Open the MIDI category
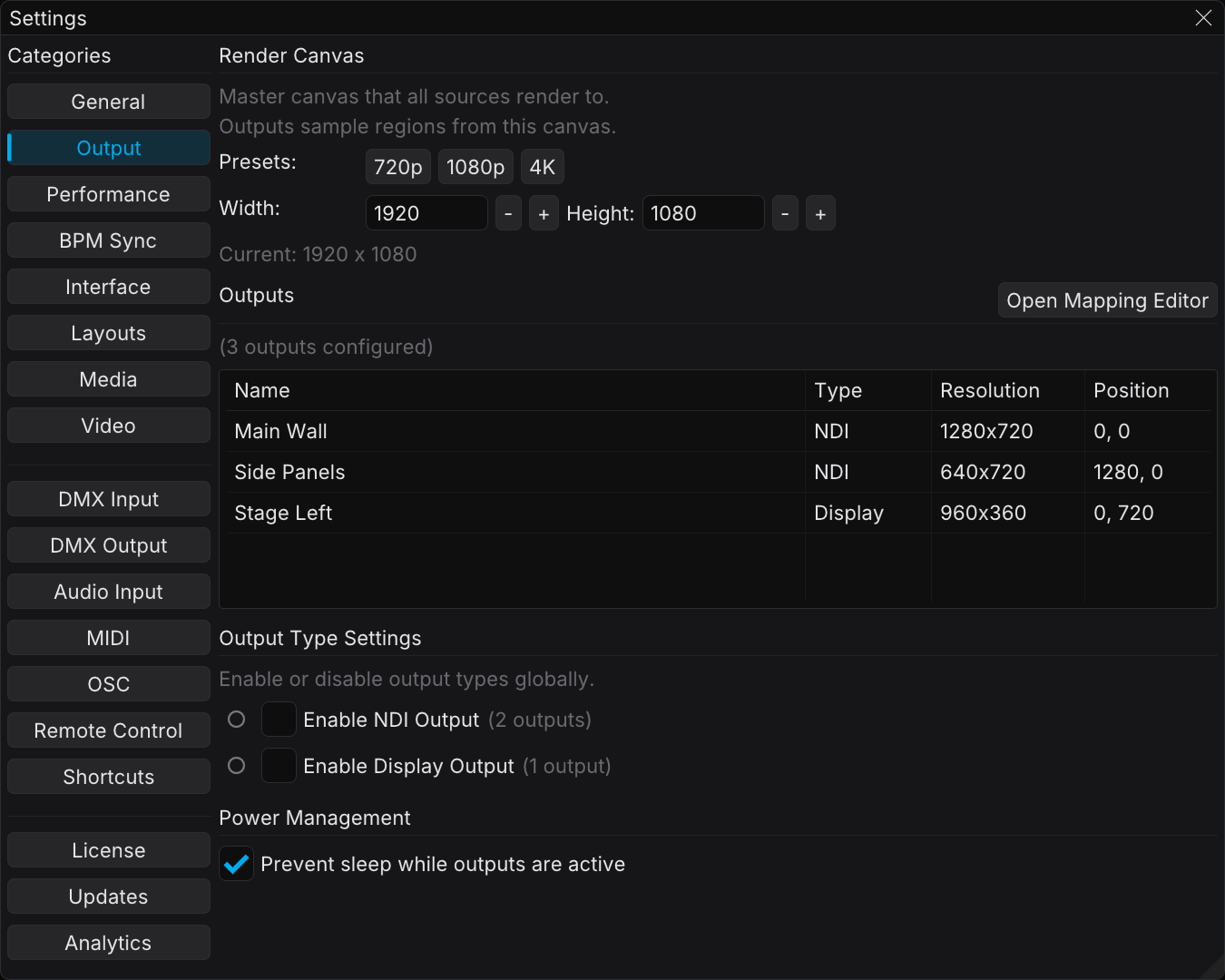The image size is (1225, 980). (x=109, y=638)
